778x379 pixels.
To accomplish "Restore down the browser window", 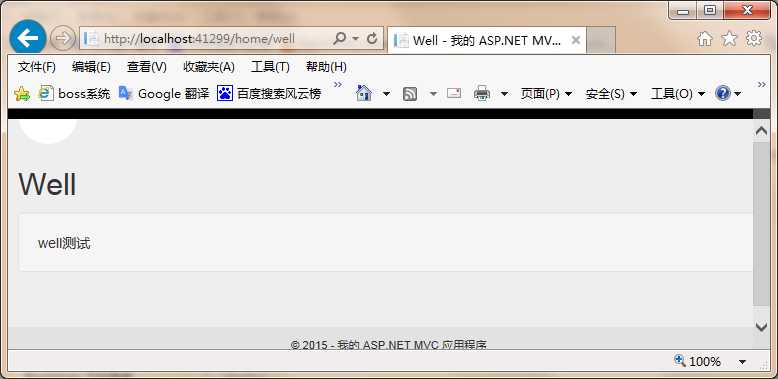I will (710, 11).
